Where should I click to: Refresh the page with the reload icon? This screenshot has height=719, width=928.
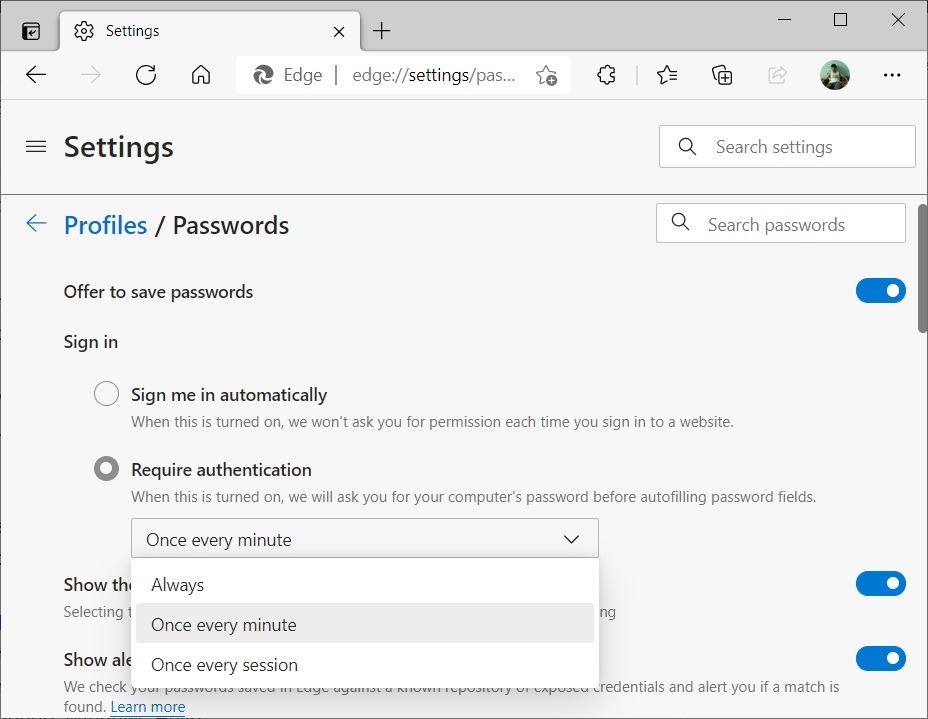click(146, 75)
